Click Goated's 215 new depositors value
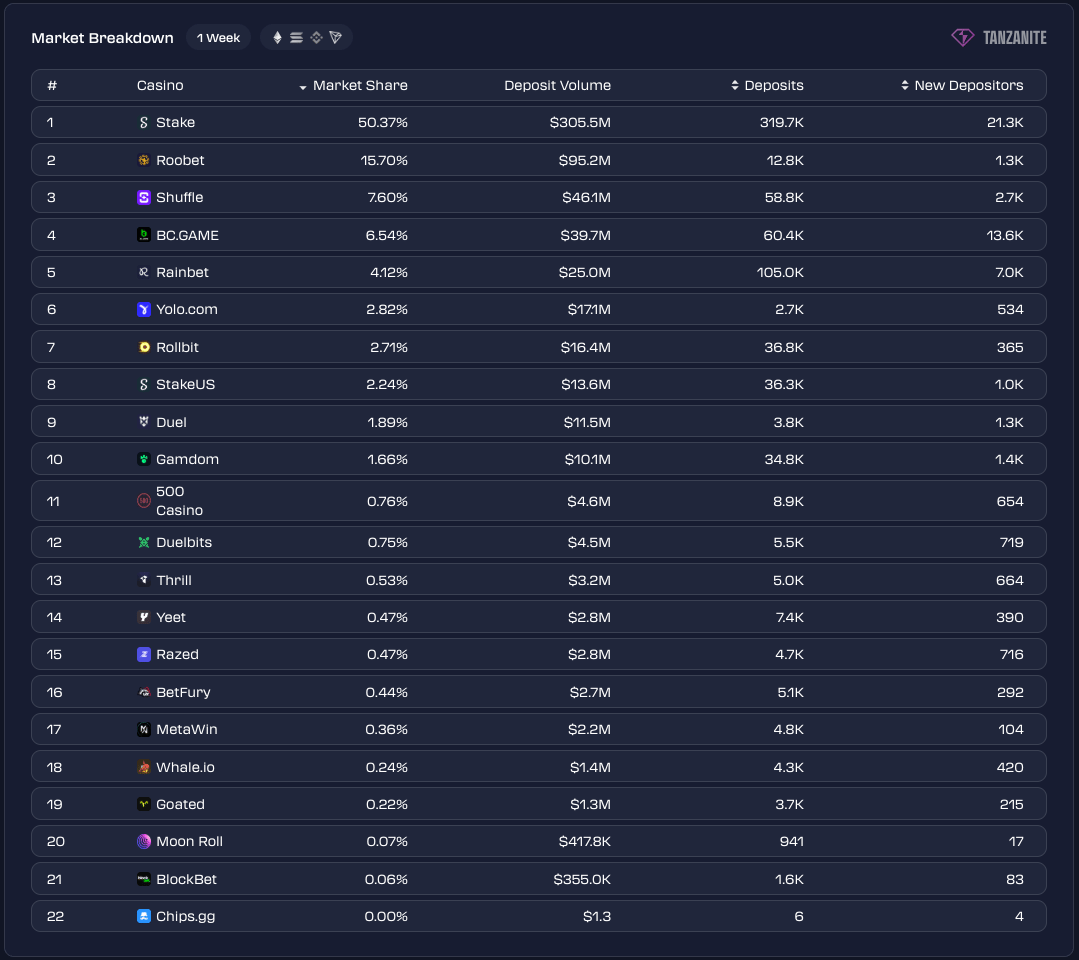The height and width of the screenshot is (960, 1079). pos(1011,804)
